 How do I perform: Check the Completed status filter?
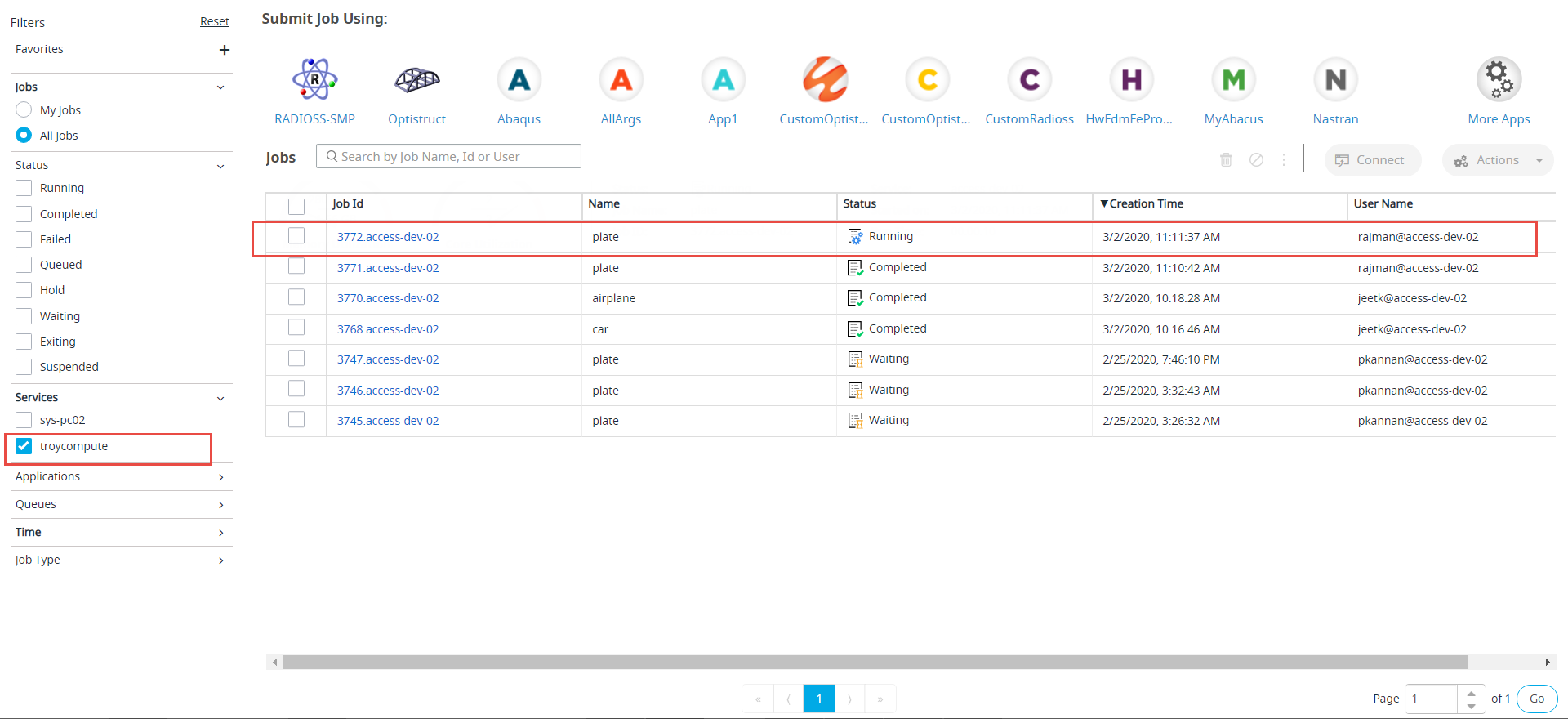point(24,214)
